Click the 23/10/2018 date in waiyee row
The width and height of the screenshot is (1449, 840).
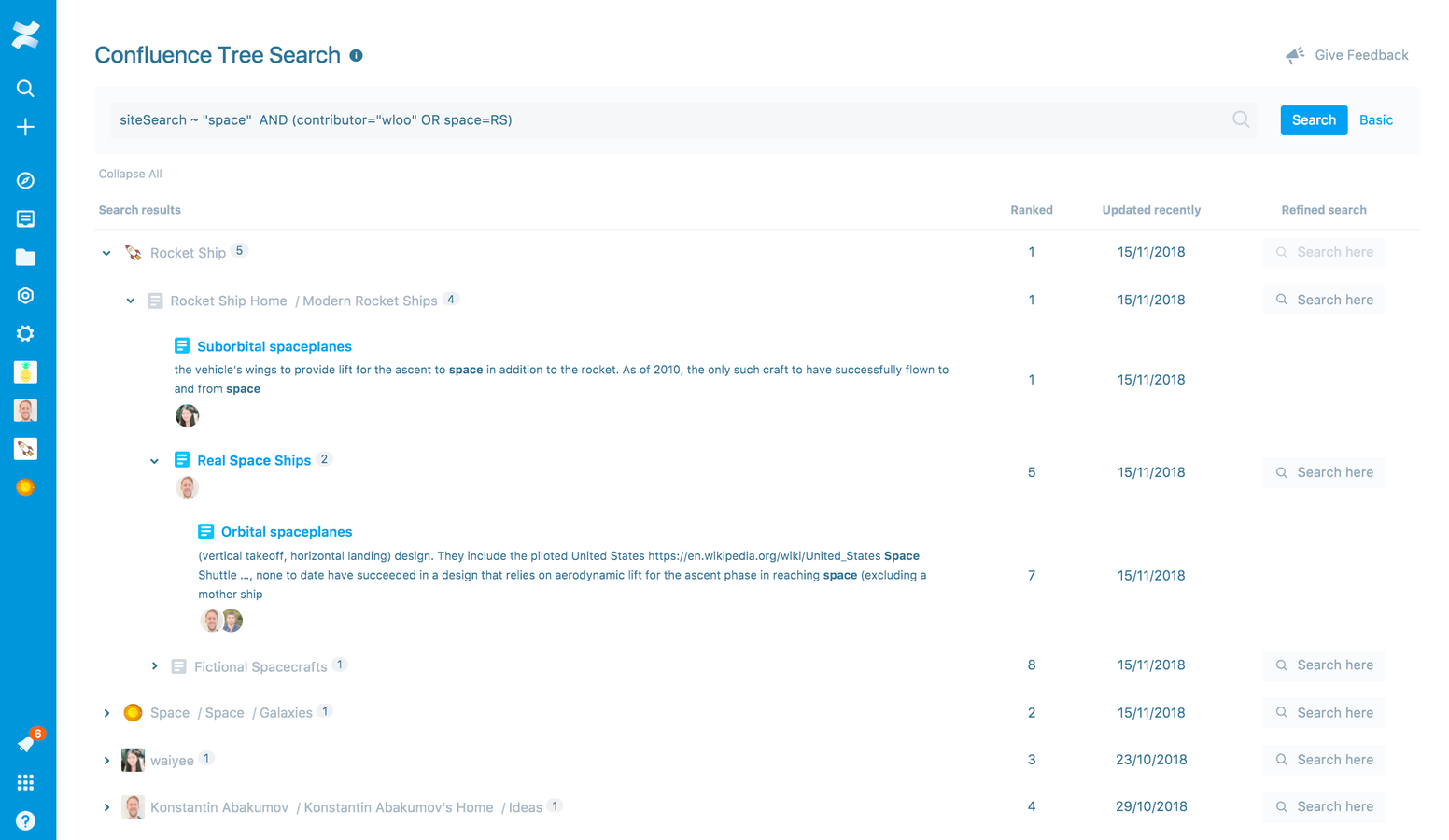(x=1151, y=760)
